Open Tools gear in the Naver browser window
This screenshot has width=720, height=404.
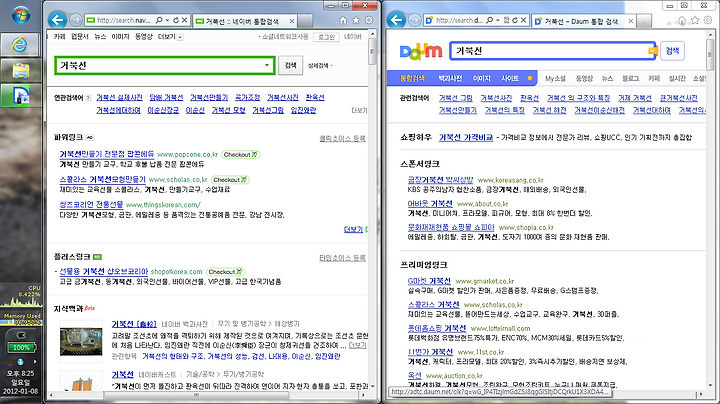(x=369, y=20)
